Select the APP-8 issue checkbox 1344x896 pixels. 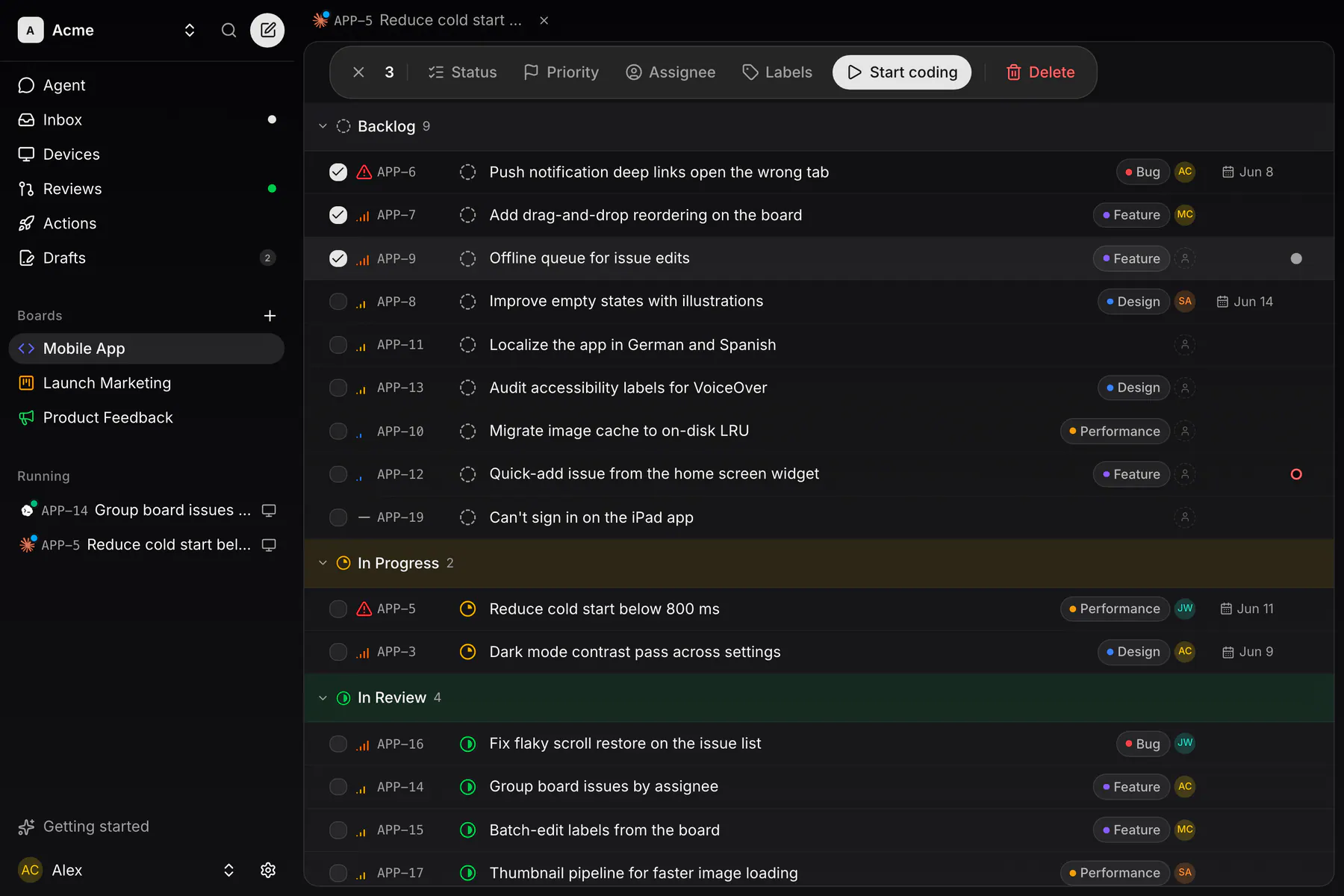[x=338, y=302]
